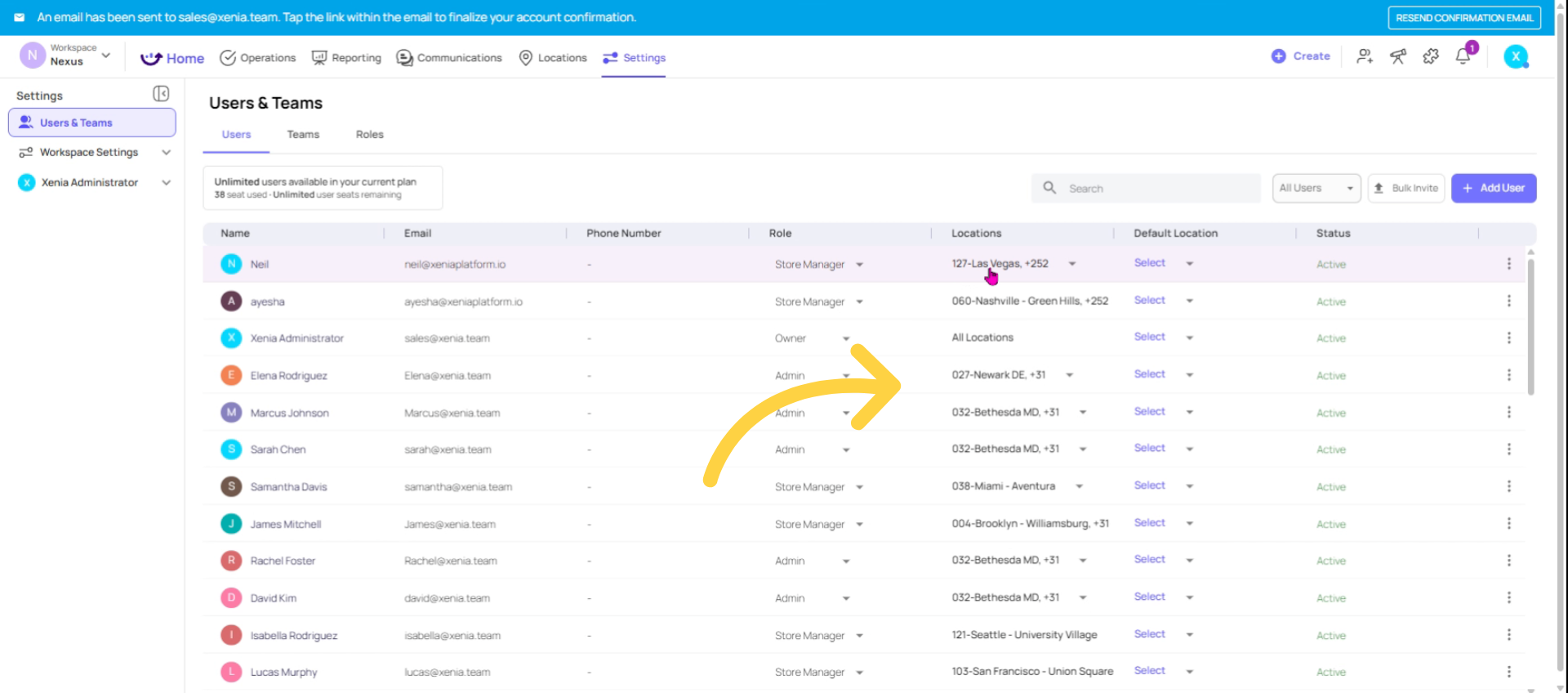Open the telescope explore icon
This screenshot has height=693, width=1568.
[x=1398, y=56]
